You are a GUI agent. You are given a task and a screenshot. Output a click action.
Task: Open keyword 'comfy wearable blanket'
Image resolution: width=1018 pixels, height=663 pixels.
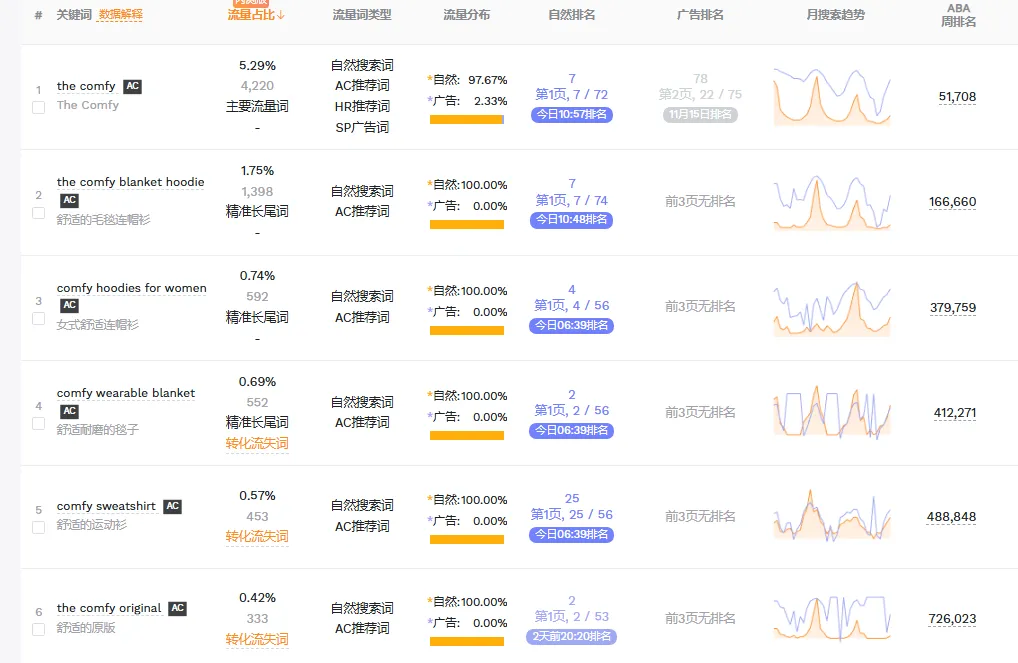click(x=126, y=393)
